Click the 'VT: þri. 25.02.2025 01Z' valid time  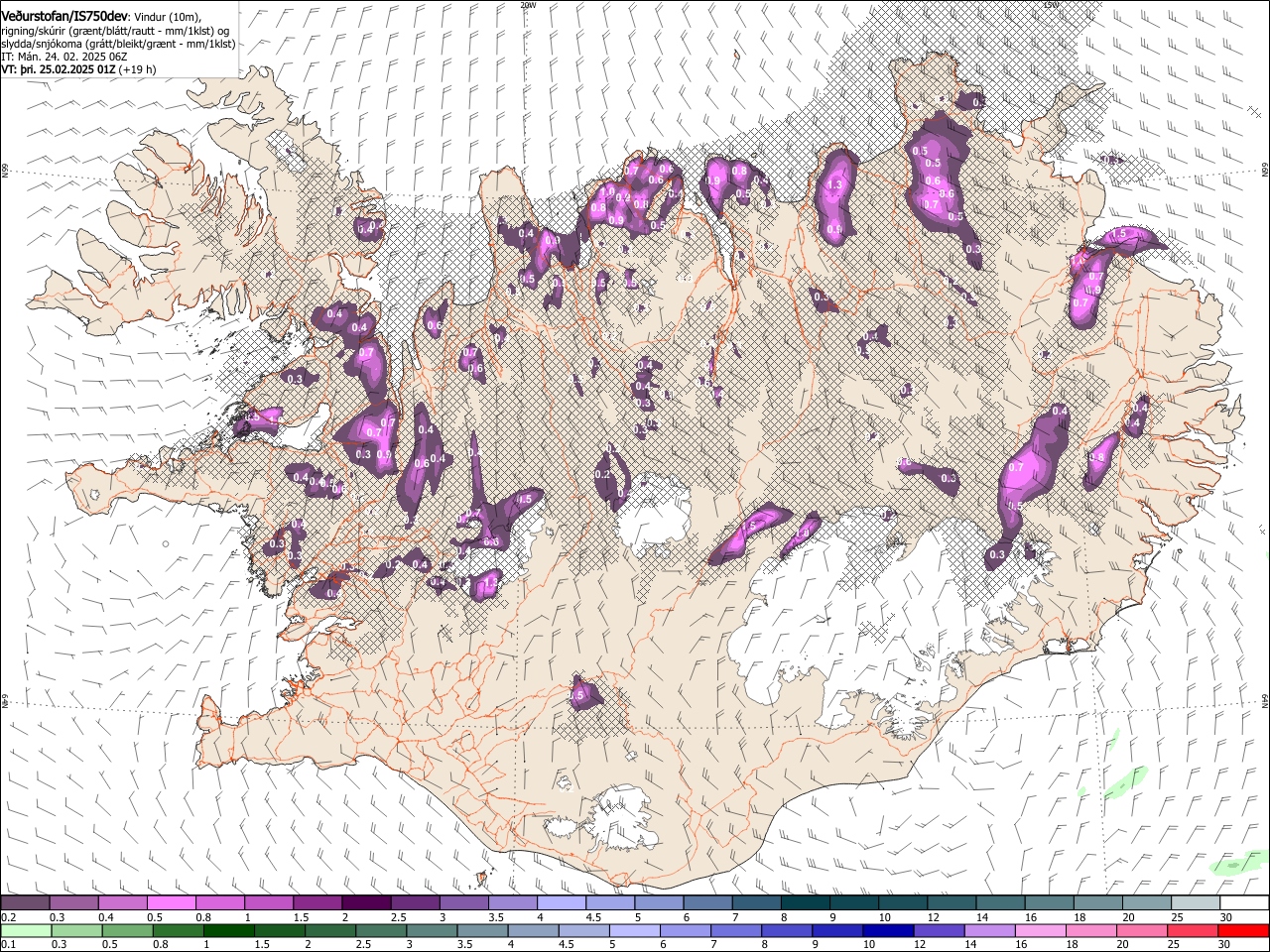tap(59, 70)
